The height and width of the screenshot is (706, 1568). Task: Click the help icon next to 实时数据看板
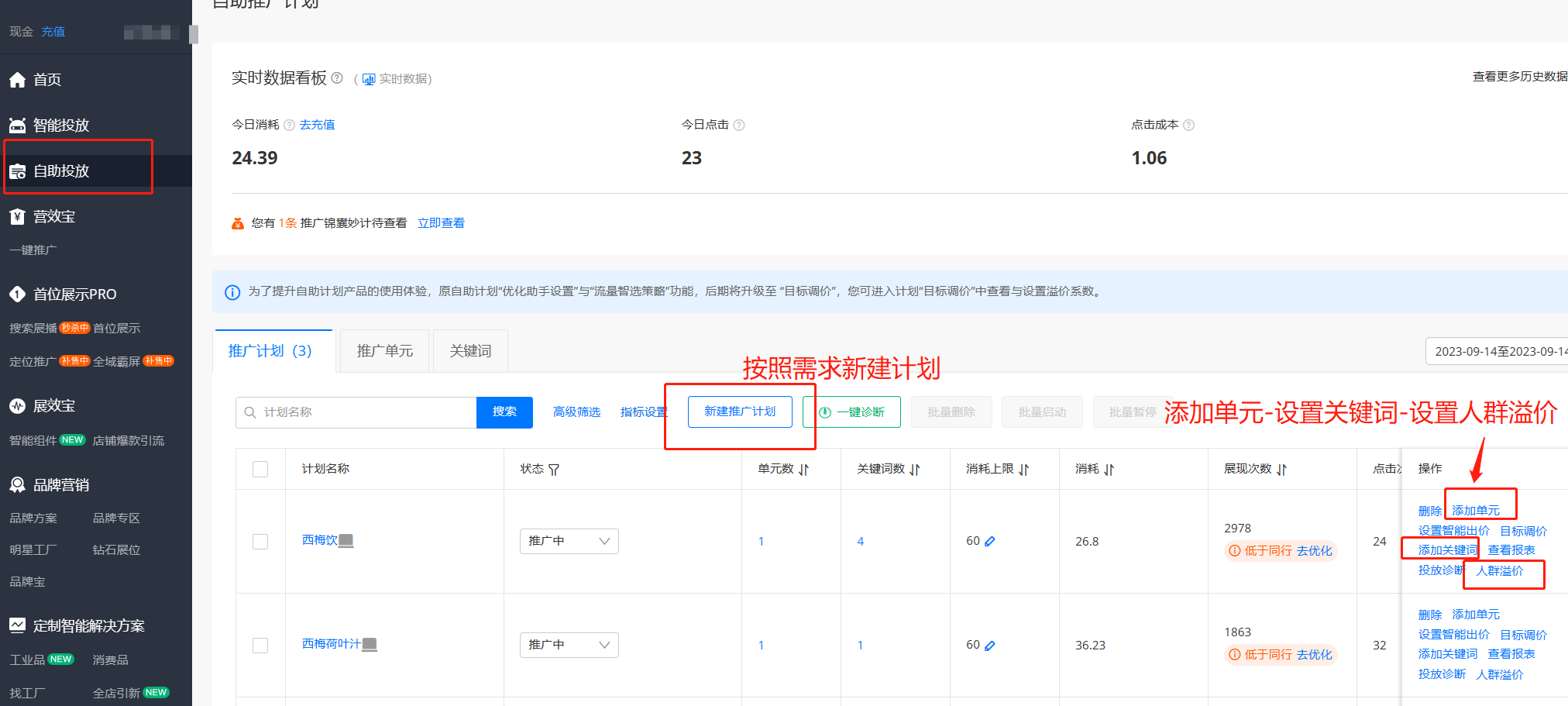(337, 78)
